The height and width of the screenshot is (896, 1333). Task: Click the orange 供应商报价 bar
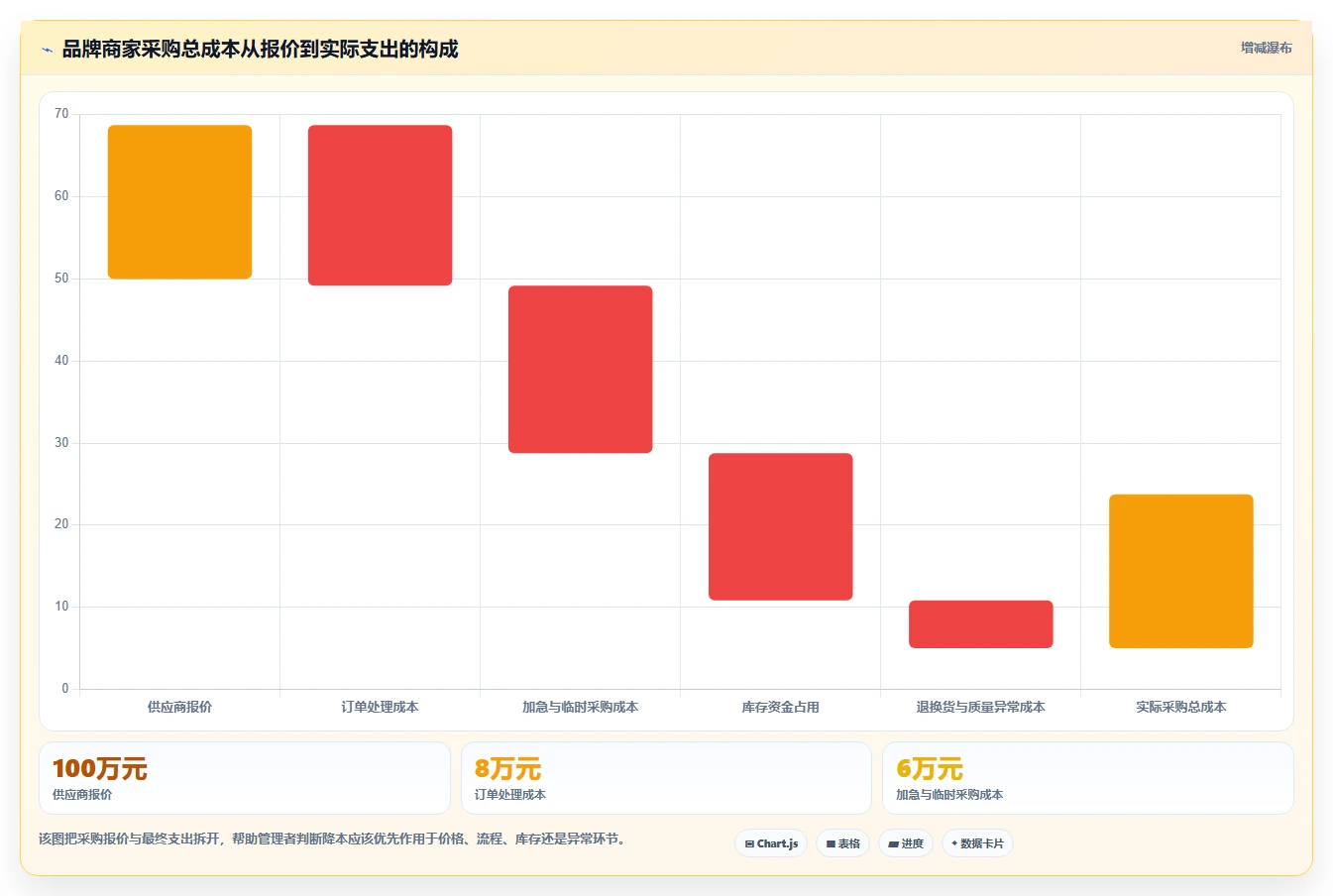click(180, 202)
